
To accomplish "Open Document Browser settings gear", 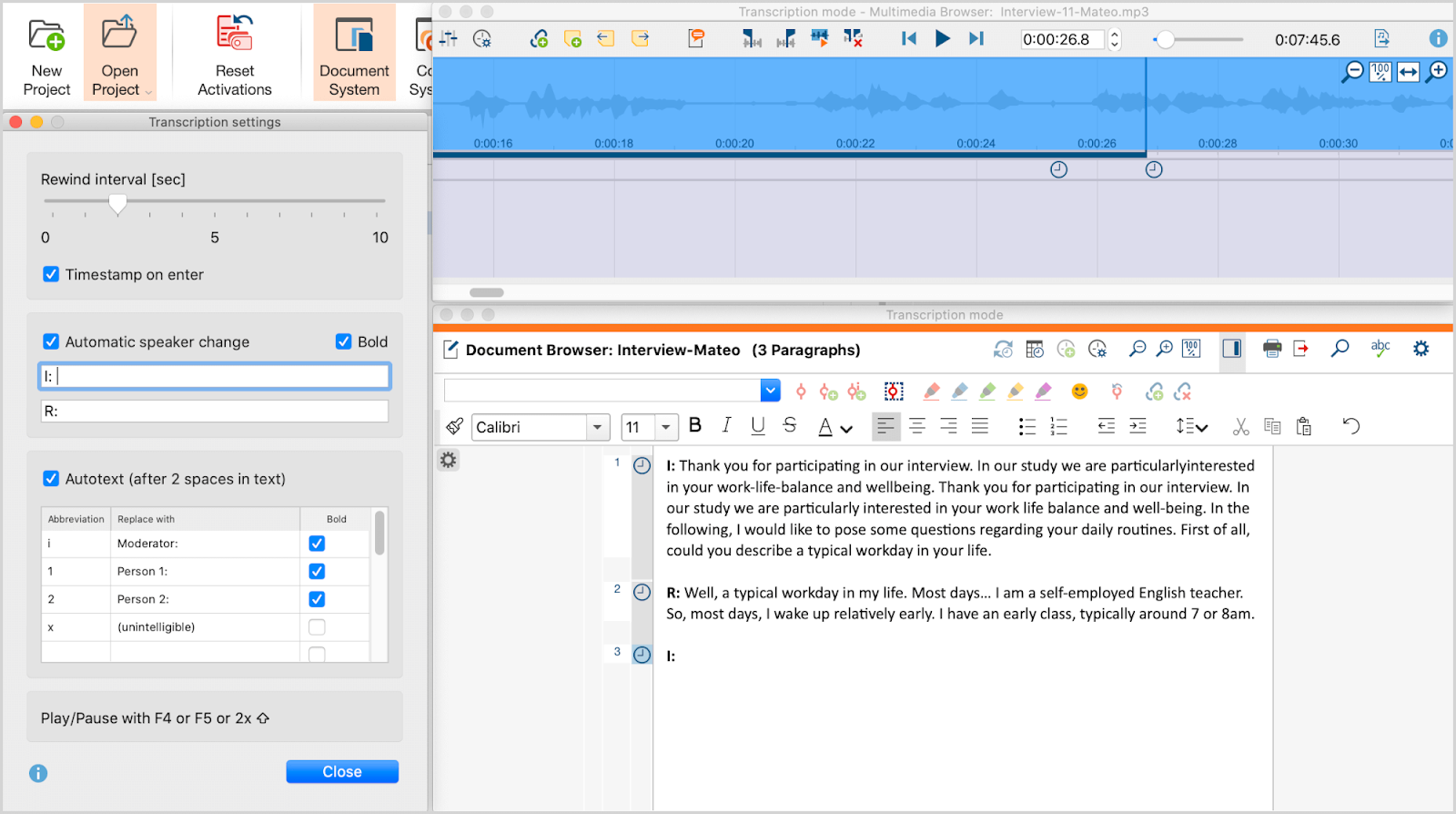I will [x=1421, y=348].
